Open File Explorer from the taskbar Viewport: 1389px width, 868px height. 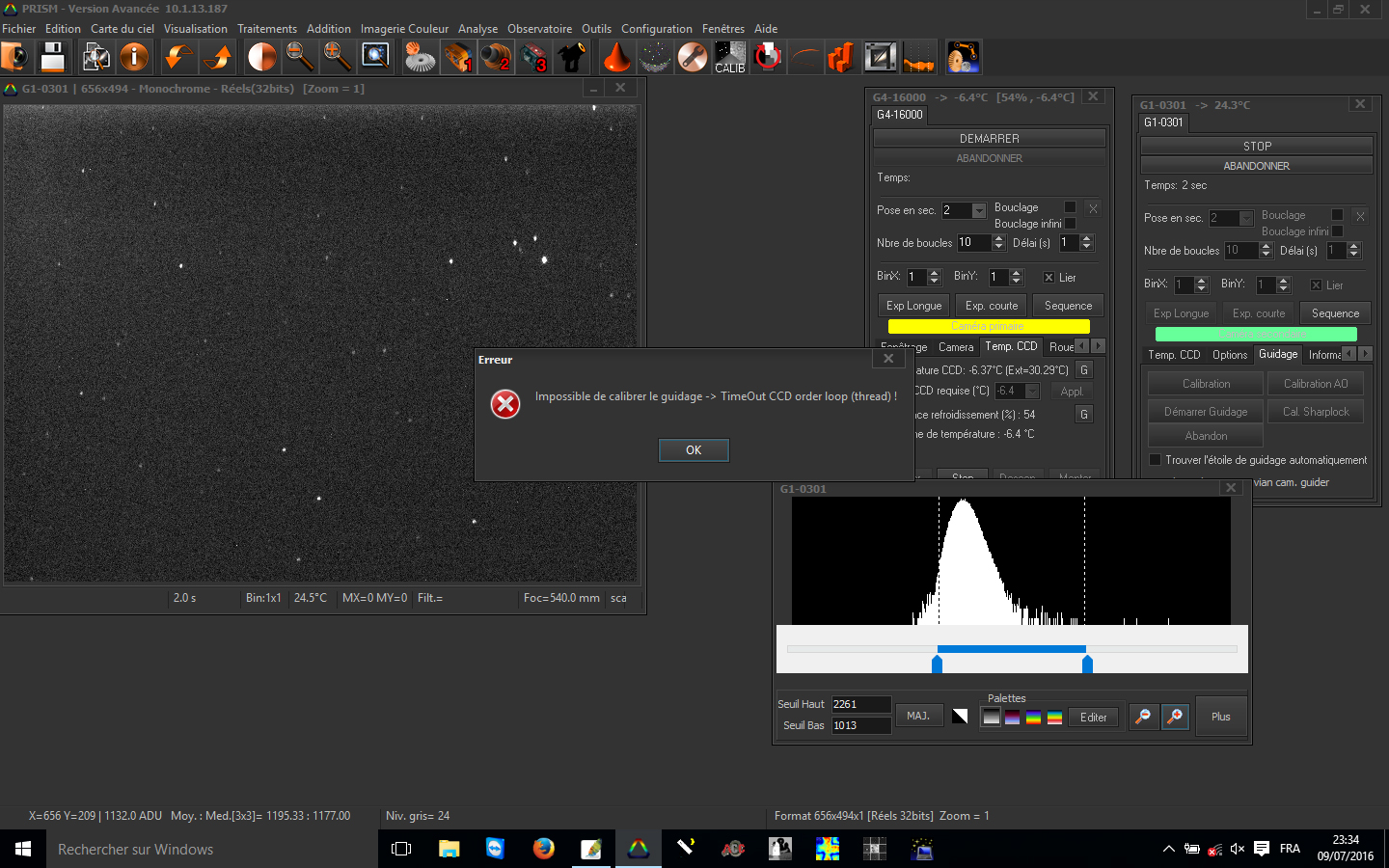[449, 849]
